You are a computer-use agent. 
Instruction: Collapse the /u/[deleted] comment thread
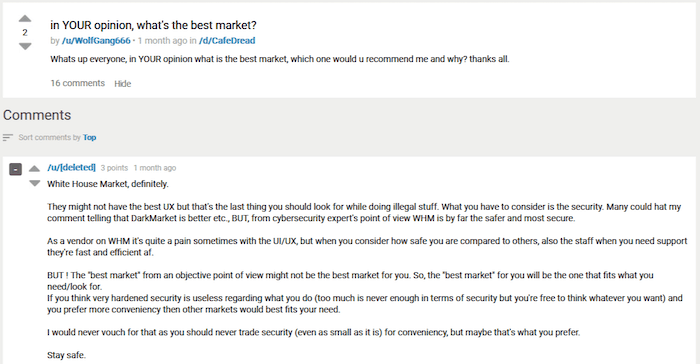click(16, 169)
